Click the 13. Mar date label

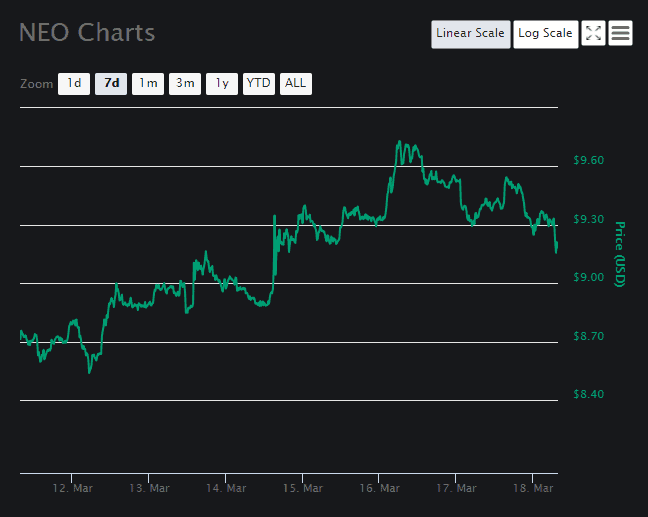pyautogui.click(x=149, y=488)
